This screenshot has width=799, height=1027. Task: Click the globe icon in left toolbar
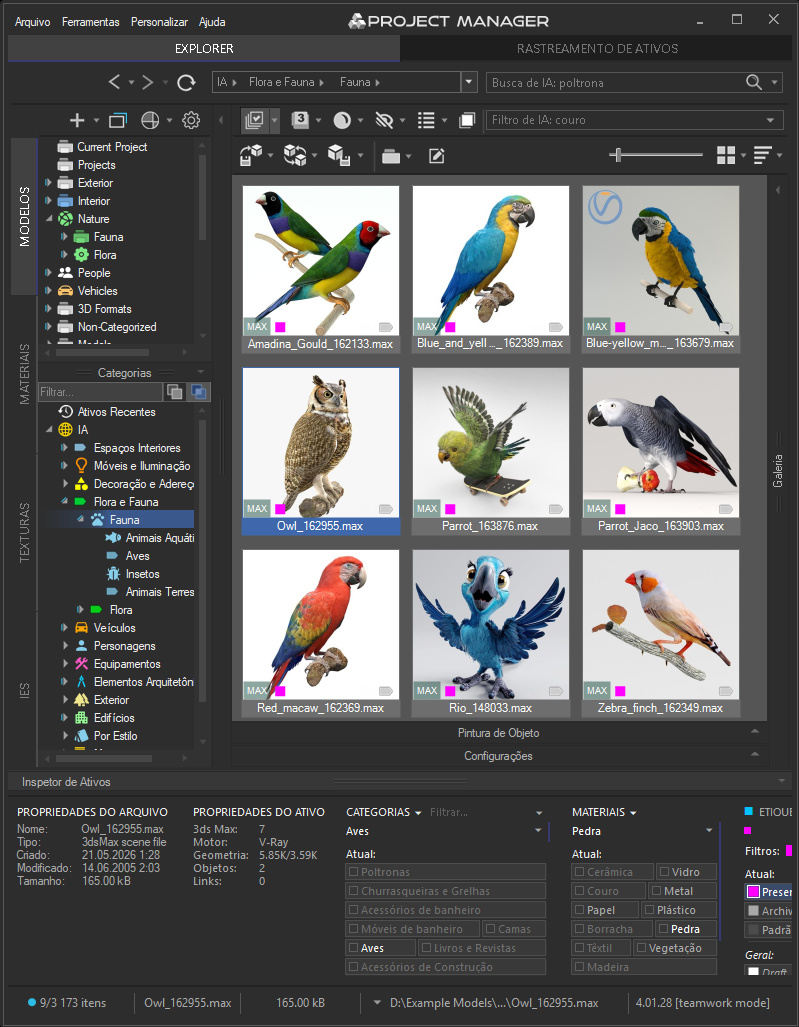[x=150, y=120]
